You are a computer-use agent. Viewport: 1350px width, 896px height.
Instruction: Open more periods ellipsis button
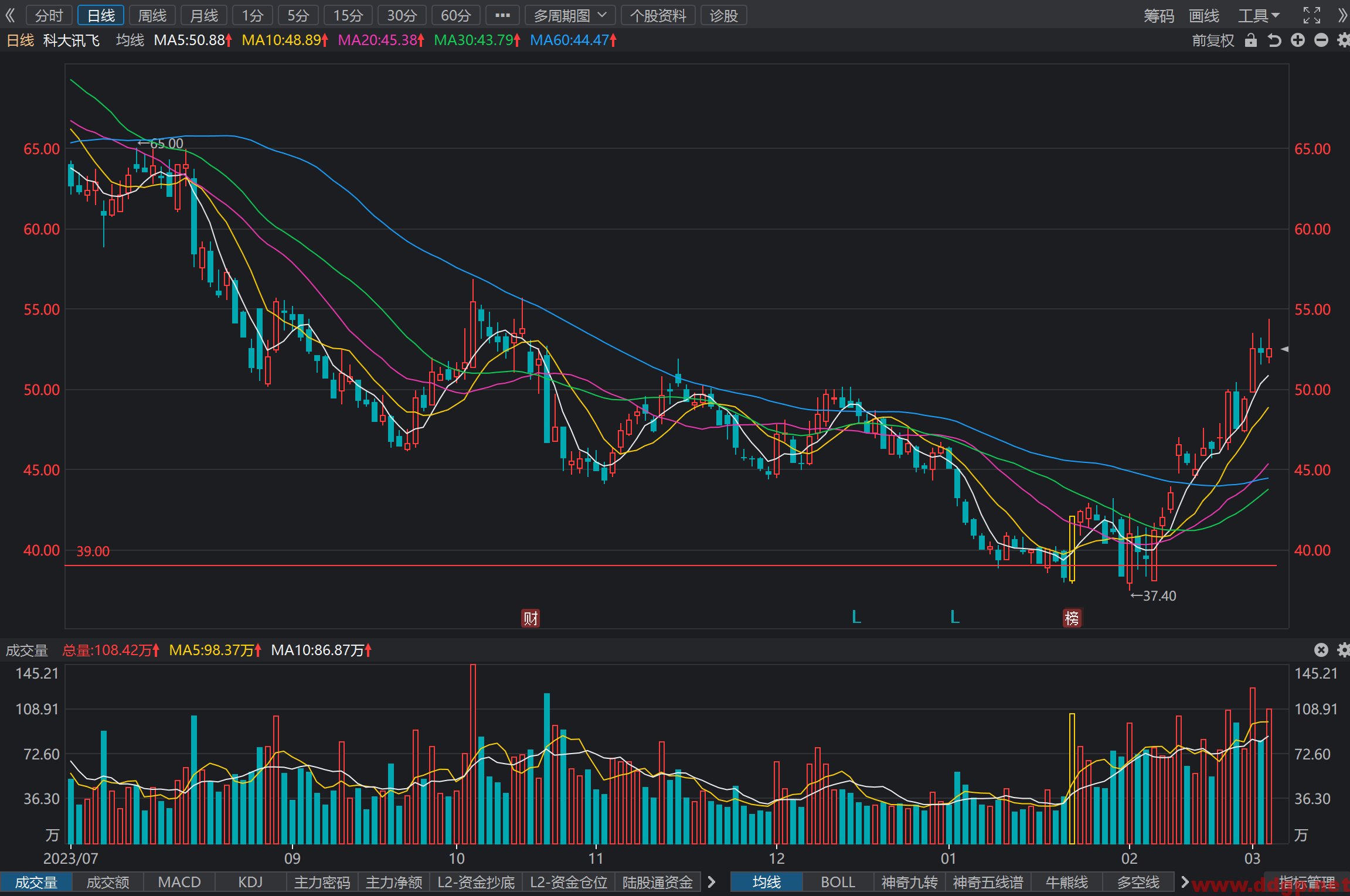click(502, 15)
